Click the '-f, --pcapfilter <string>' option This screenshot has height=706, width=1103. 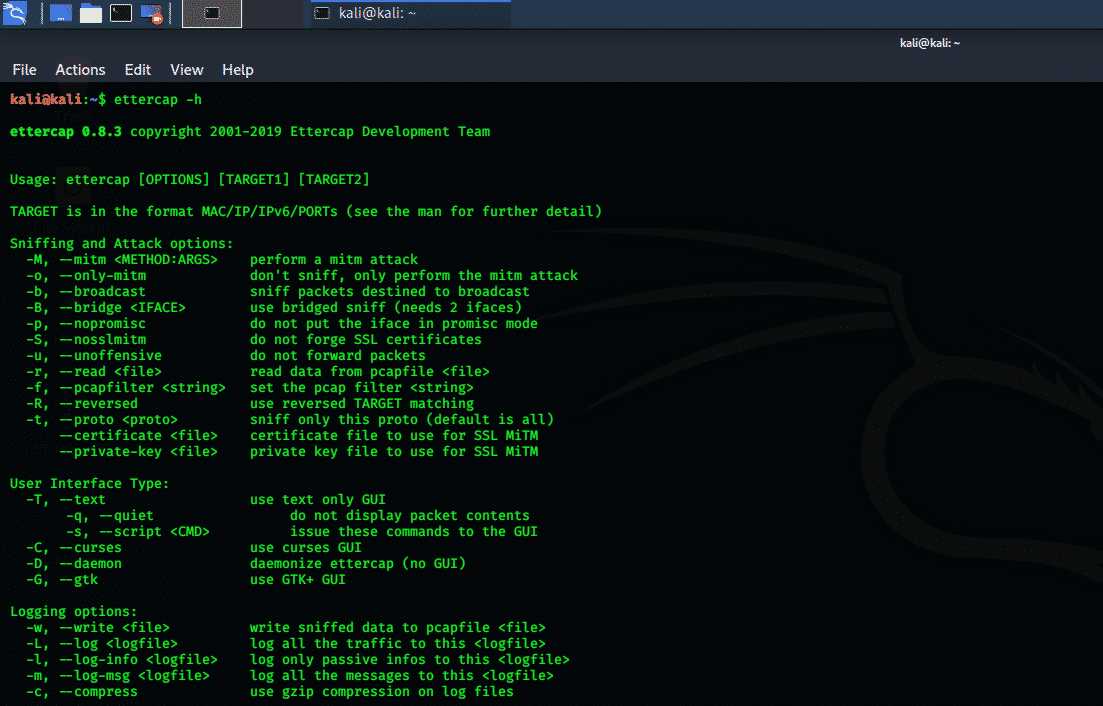[126, 387]
